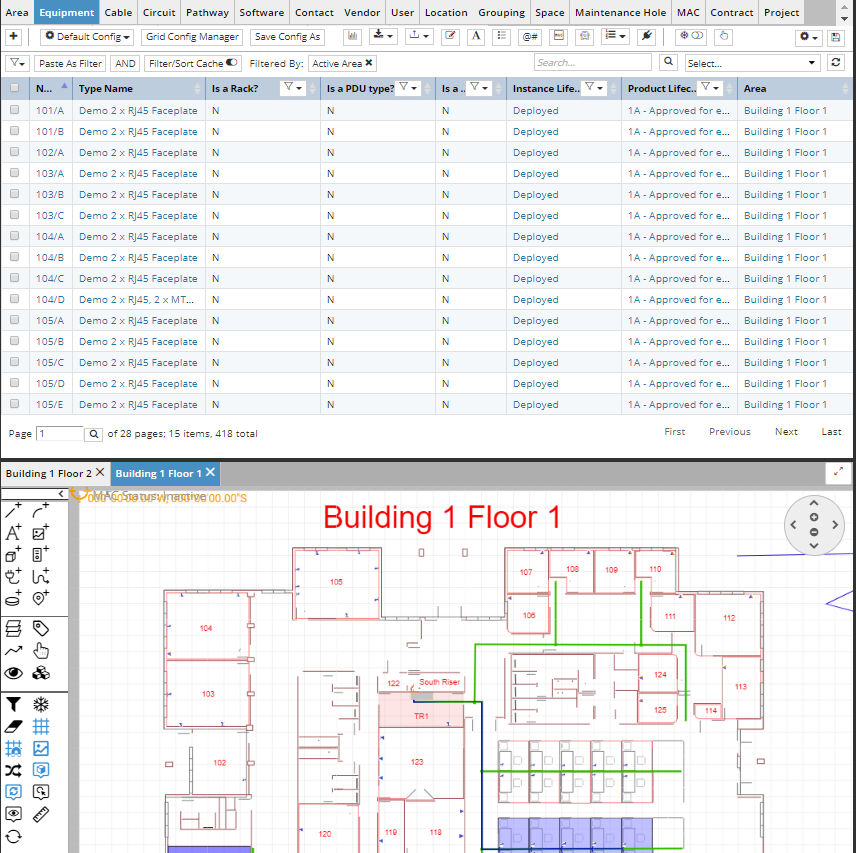Screen dimensions: 856x853
Task: Click the pencil edit icon in toolbar
Action: click(x=450, y=37)
